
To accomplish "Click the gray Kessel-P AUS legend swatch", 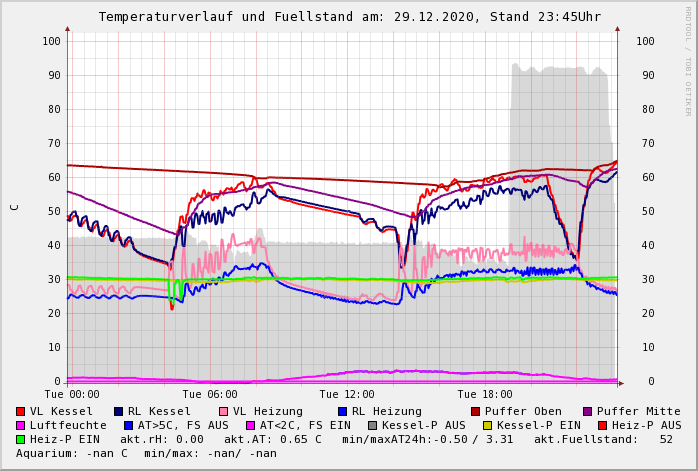I will [x=373, y=425].
